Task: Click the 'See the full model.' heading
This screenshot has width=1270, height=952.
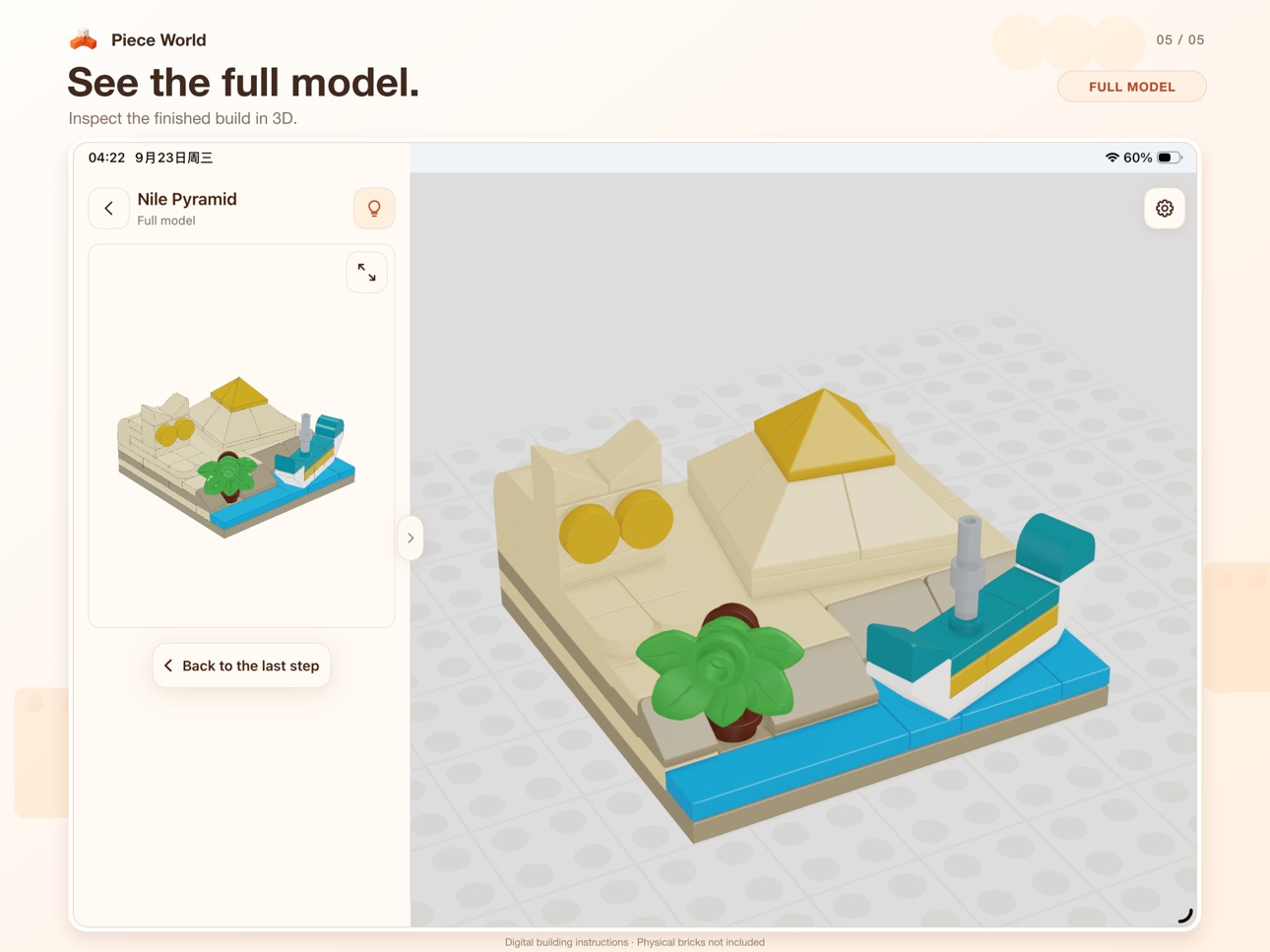Action: pos(243,82)
